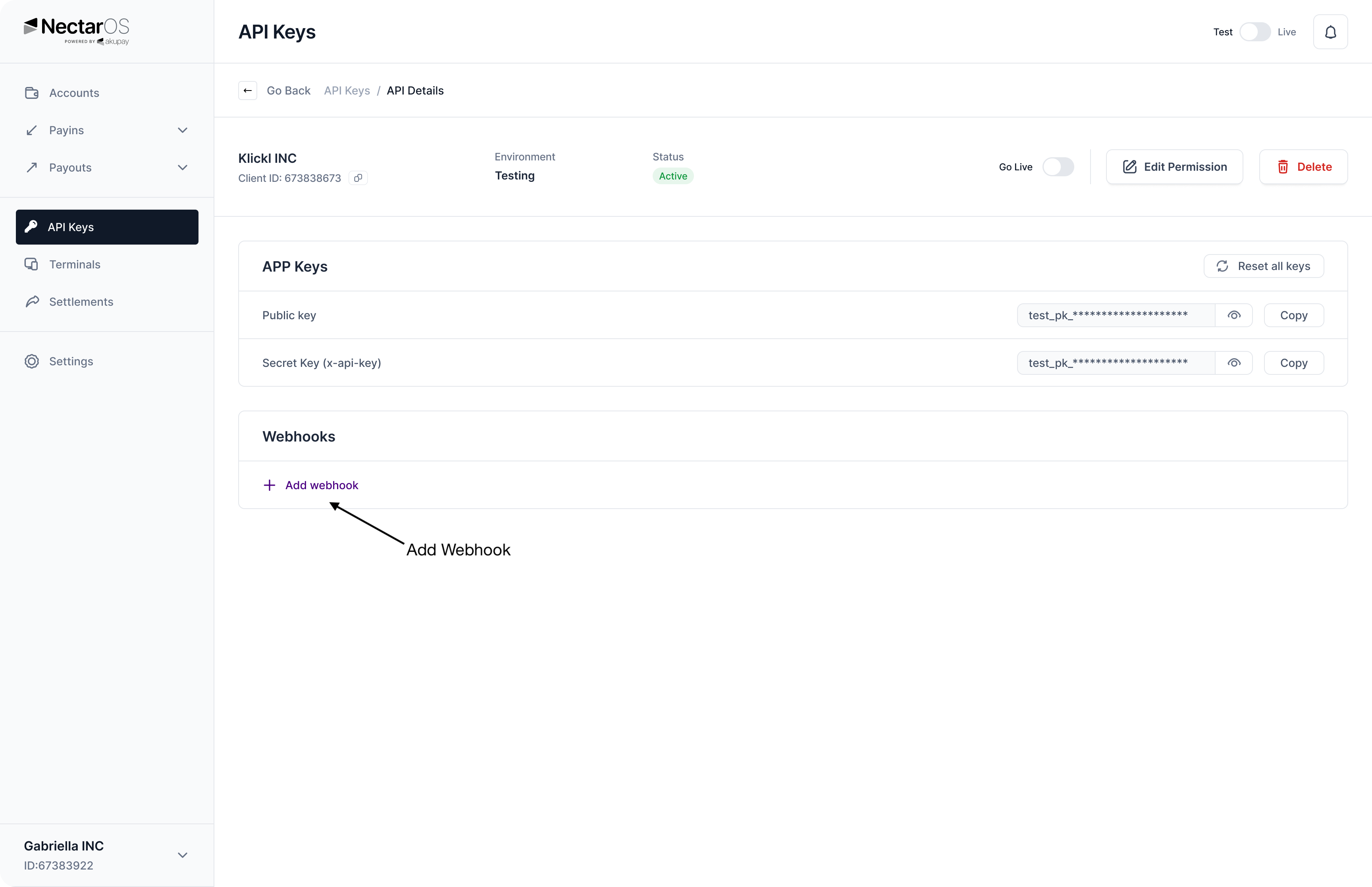Click the Go Back link

tap(289, 91)
